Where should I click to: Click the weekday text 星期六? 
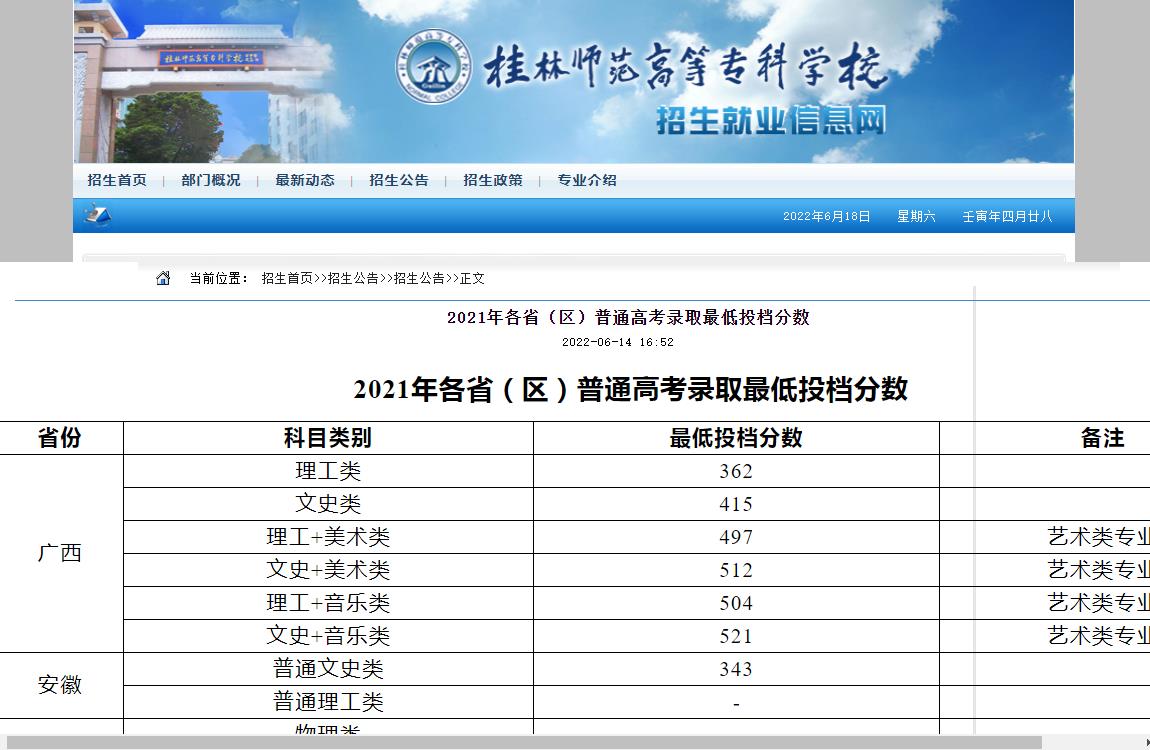[916, 216]
